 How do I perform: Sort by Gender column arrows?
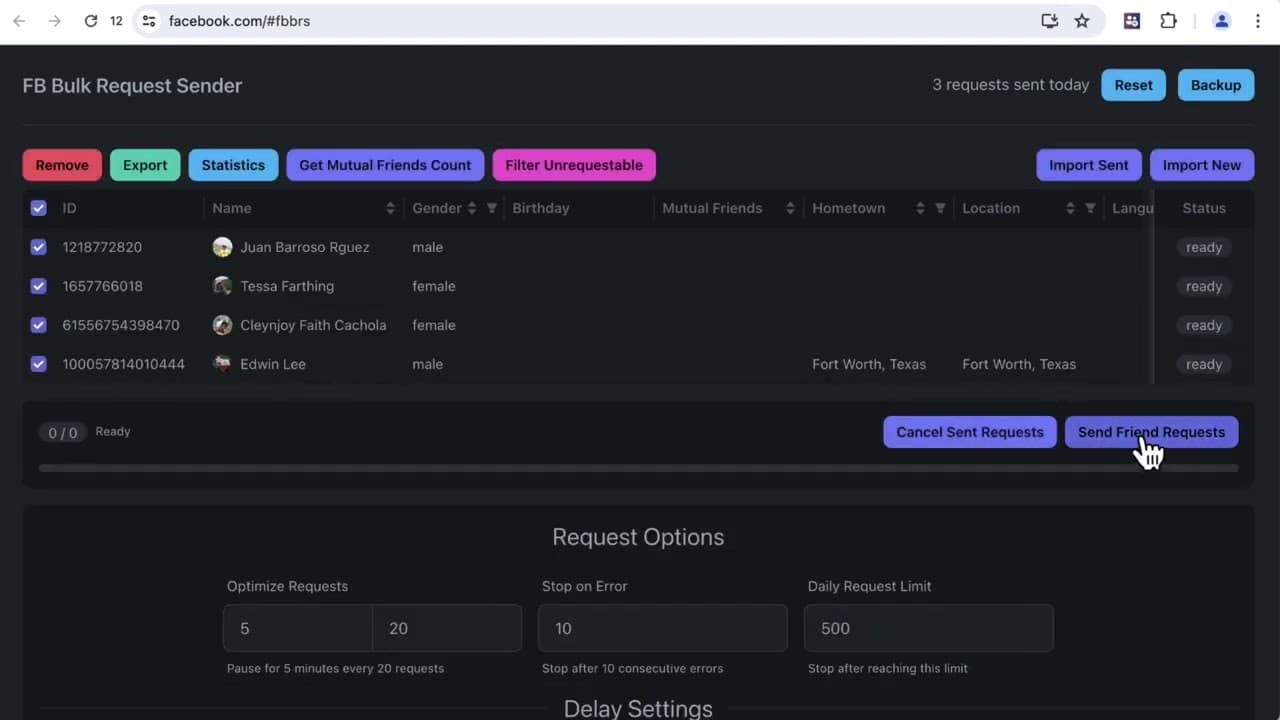(x=471, y=208)
